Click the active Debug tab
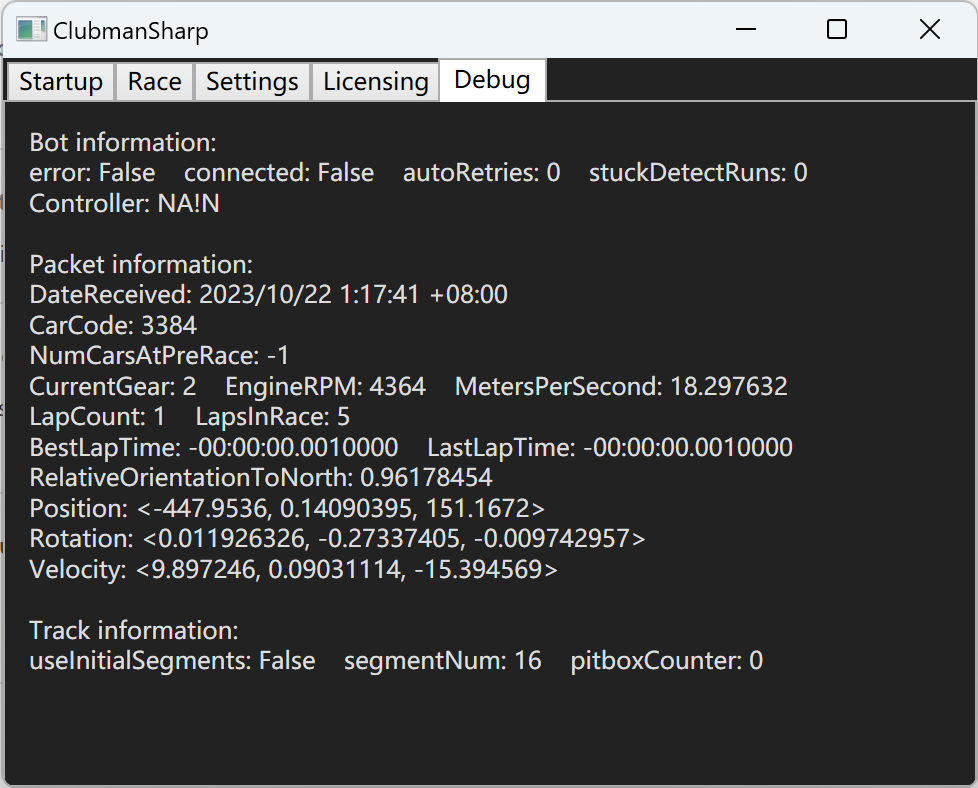The image size is (978, 788). tap(491, 81)
